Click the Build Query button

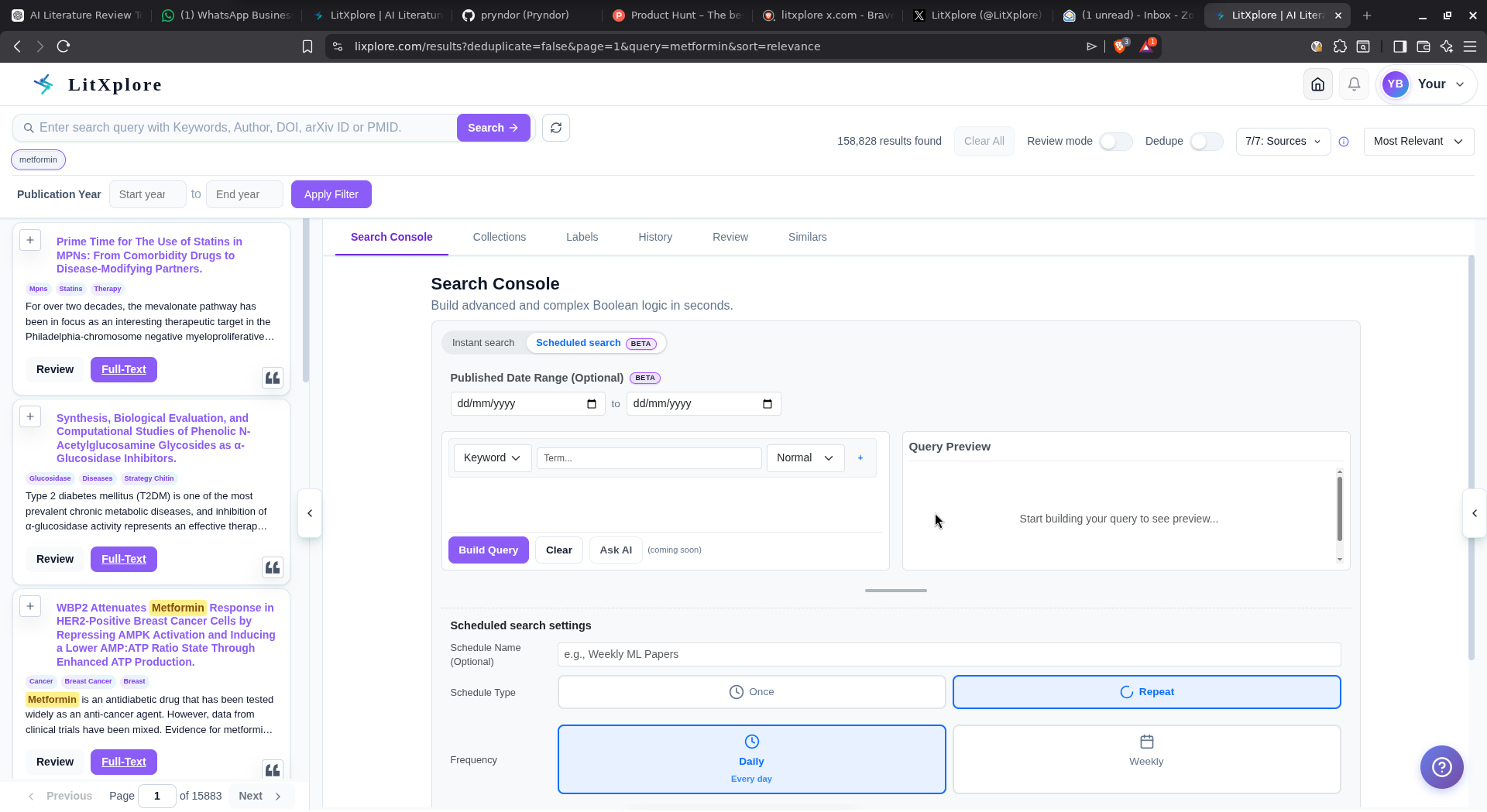[x=488, y=550]
